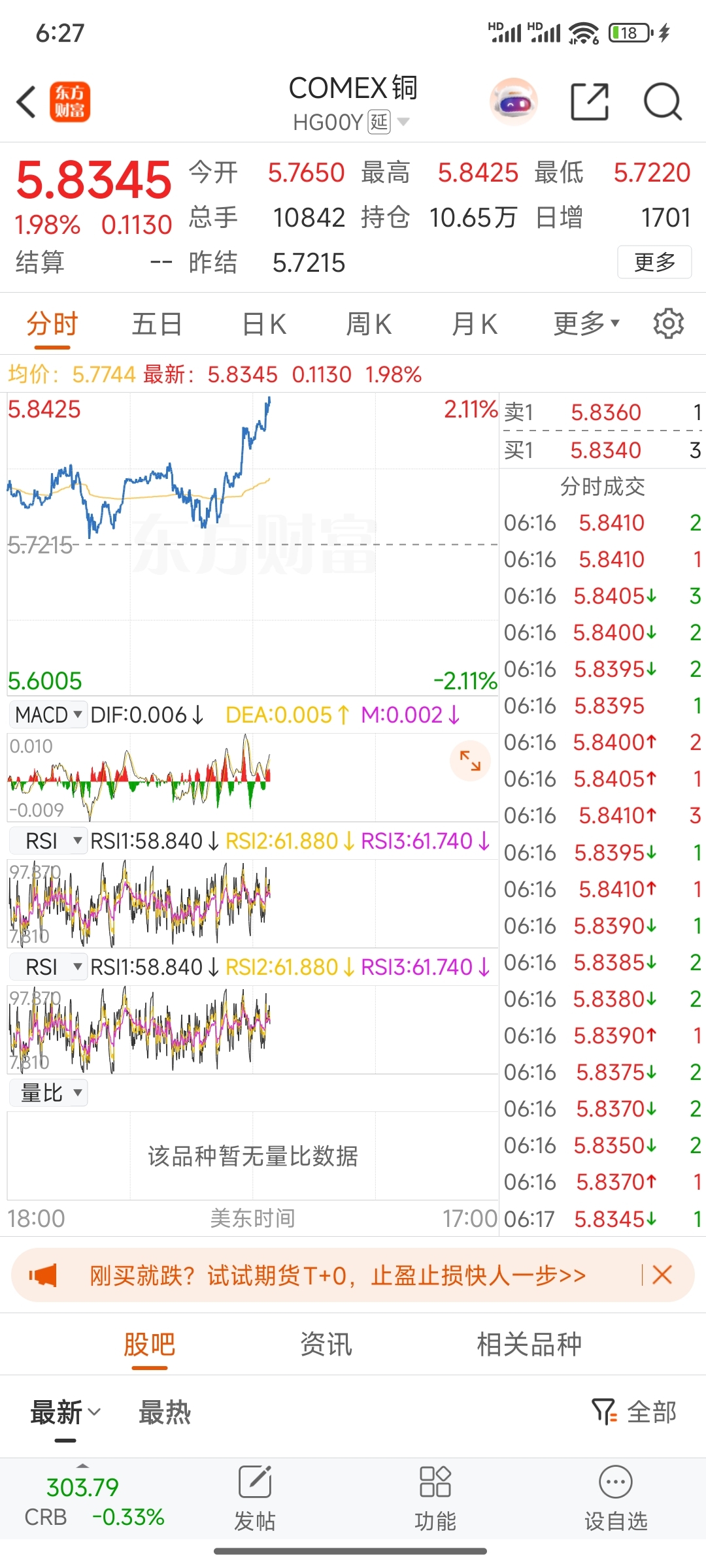706x1568 pixels.
Task: Switch to the 资讯 tab
Action: [326, 1345]
